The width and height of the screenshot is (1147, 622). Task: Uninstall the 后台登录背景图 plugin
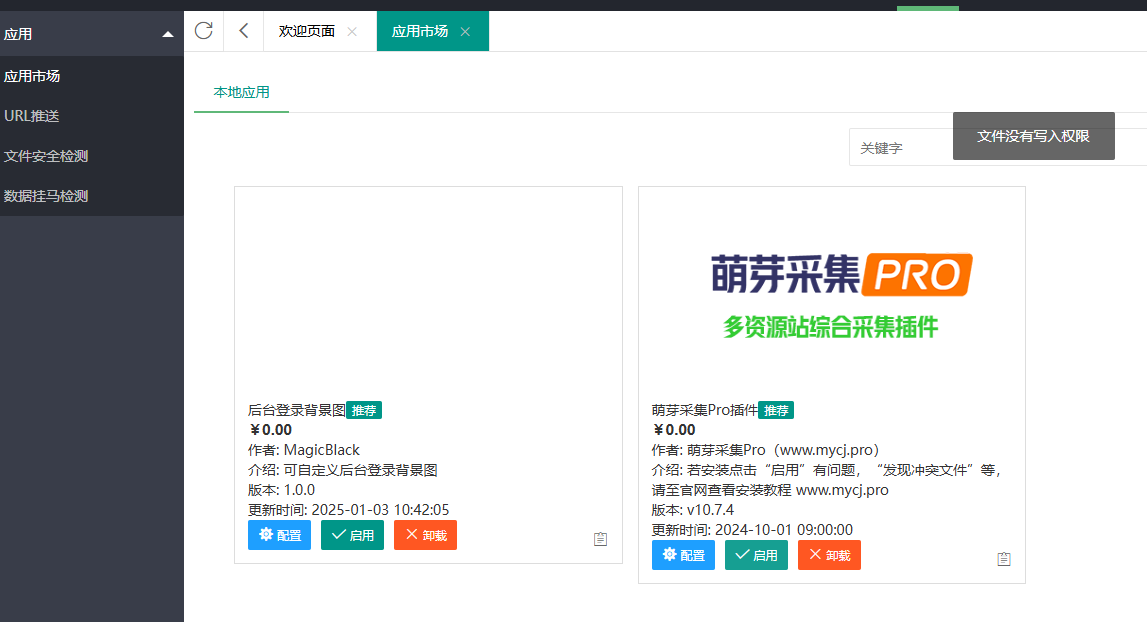425,535
